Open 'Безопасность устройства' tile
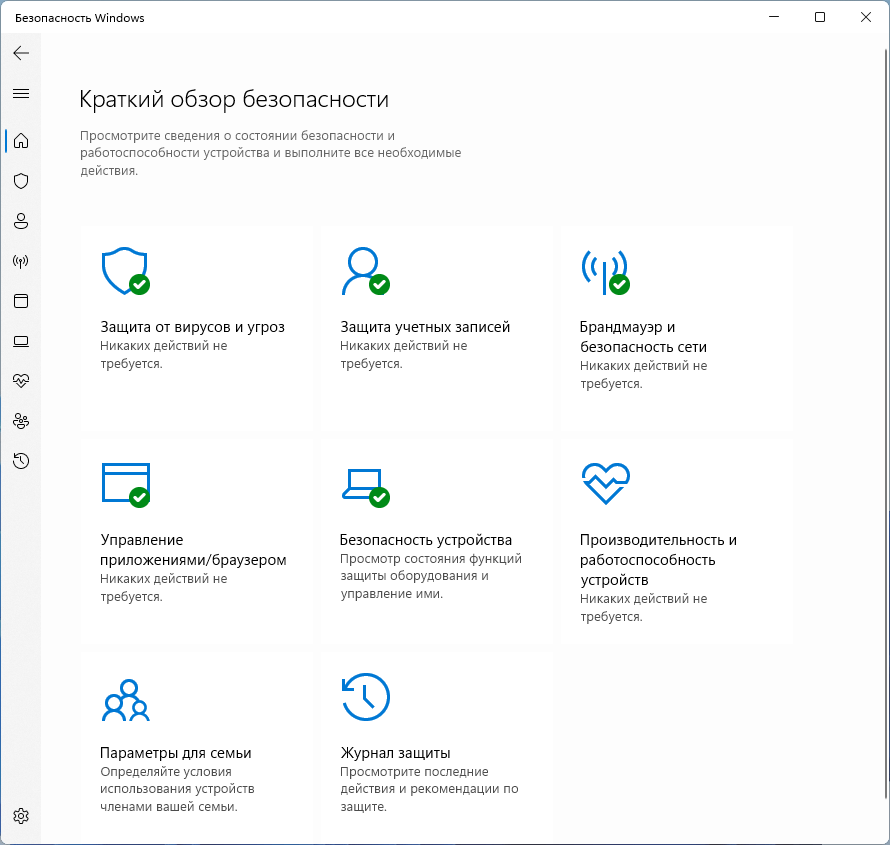This screenshot has height=845, width=890. [435, 539]
